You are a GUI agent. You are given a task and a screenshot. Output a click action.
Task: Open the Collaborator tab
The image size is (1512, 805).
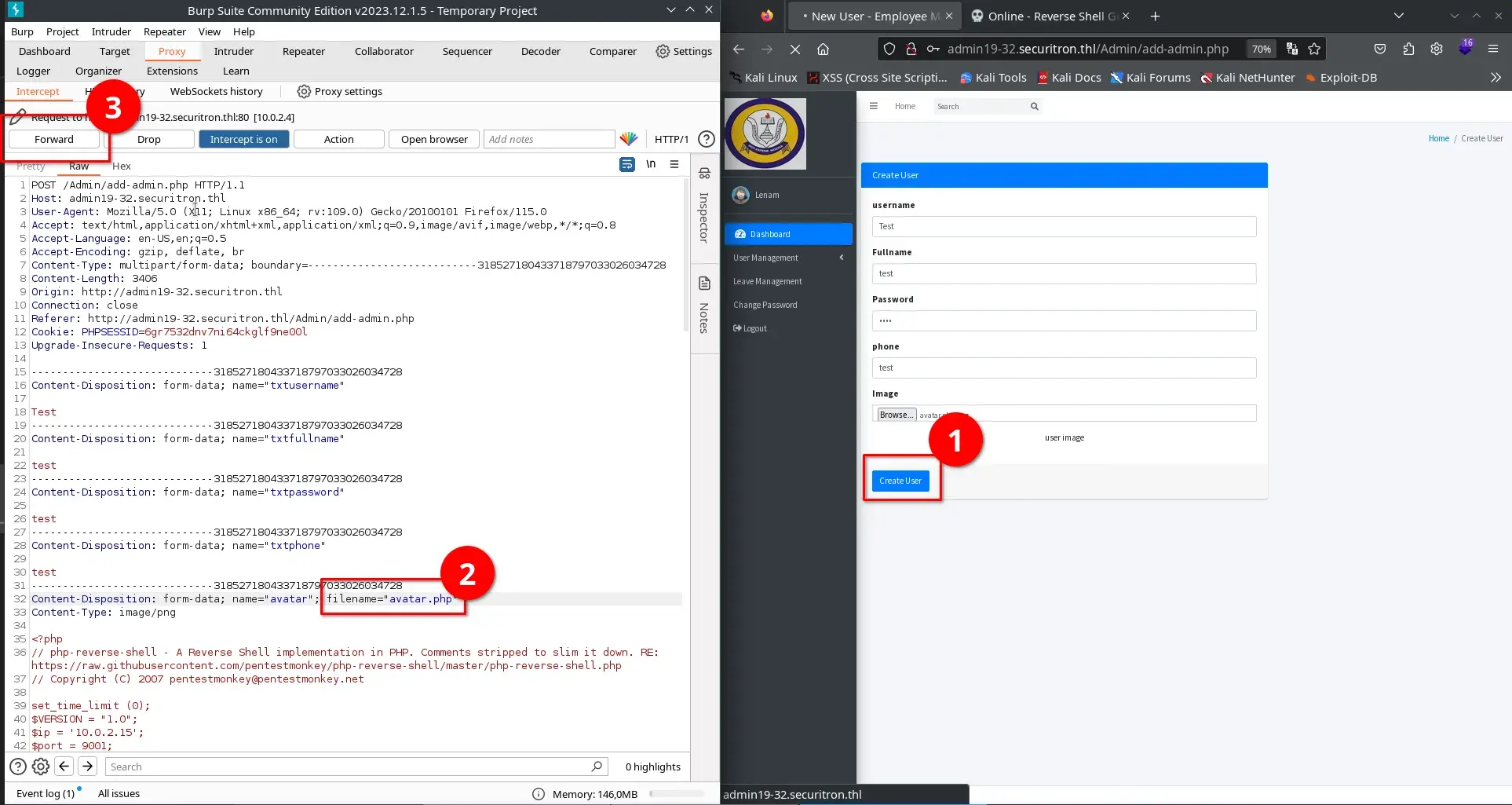pyautogui.click(x=384, y=51)
